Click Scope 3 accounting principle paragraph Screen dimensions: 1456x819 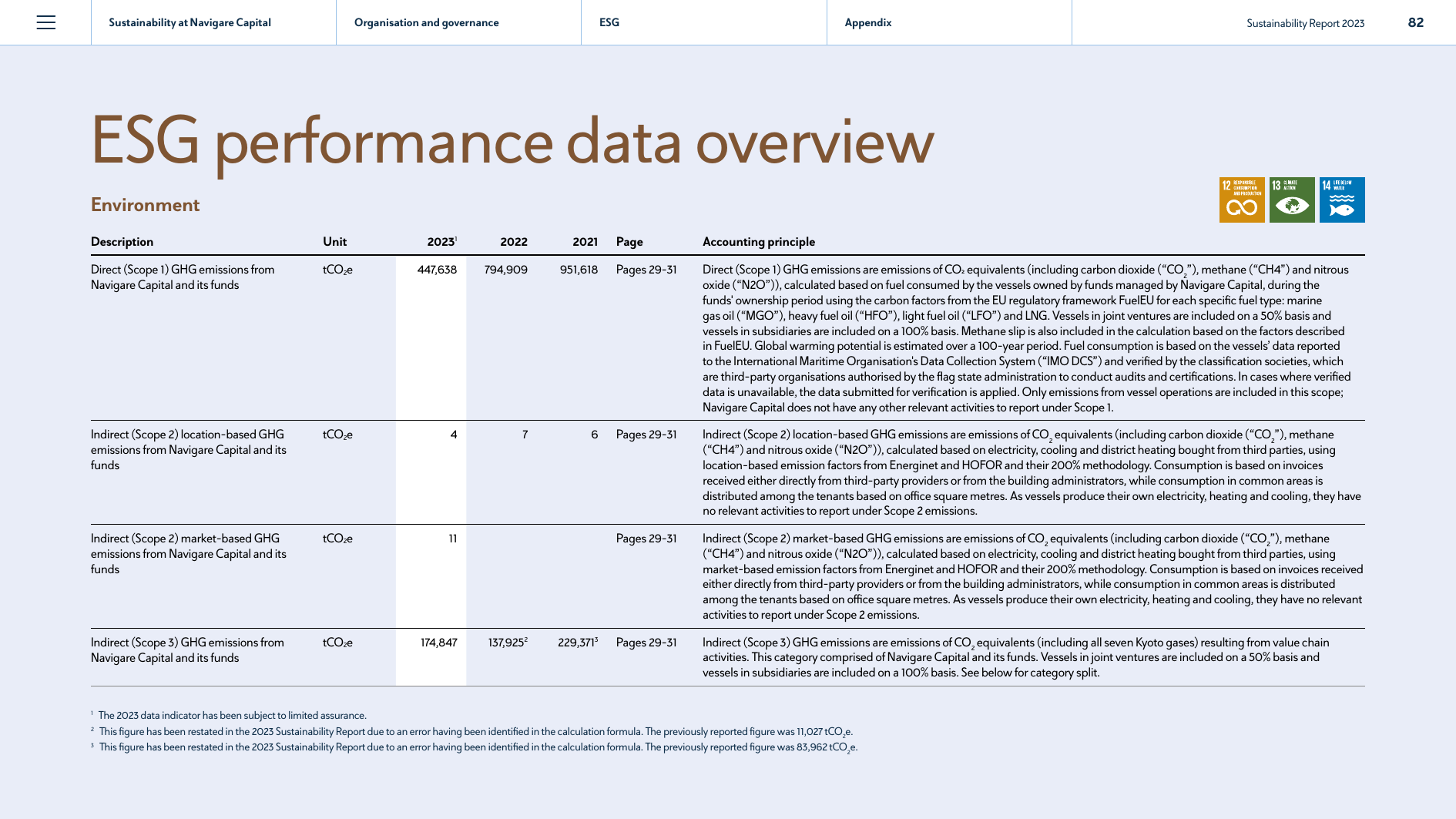tap(1016, 657)
